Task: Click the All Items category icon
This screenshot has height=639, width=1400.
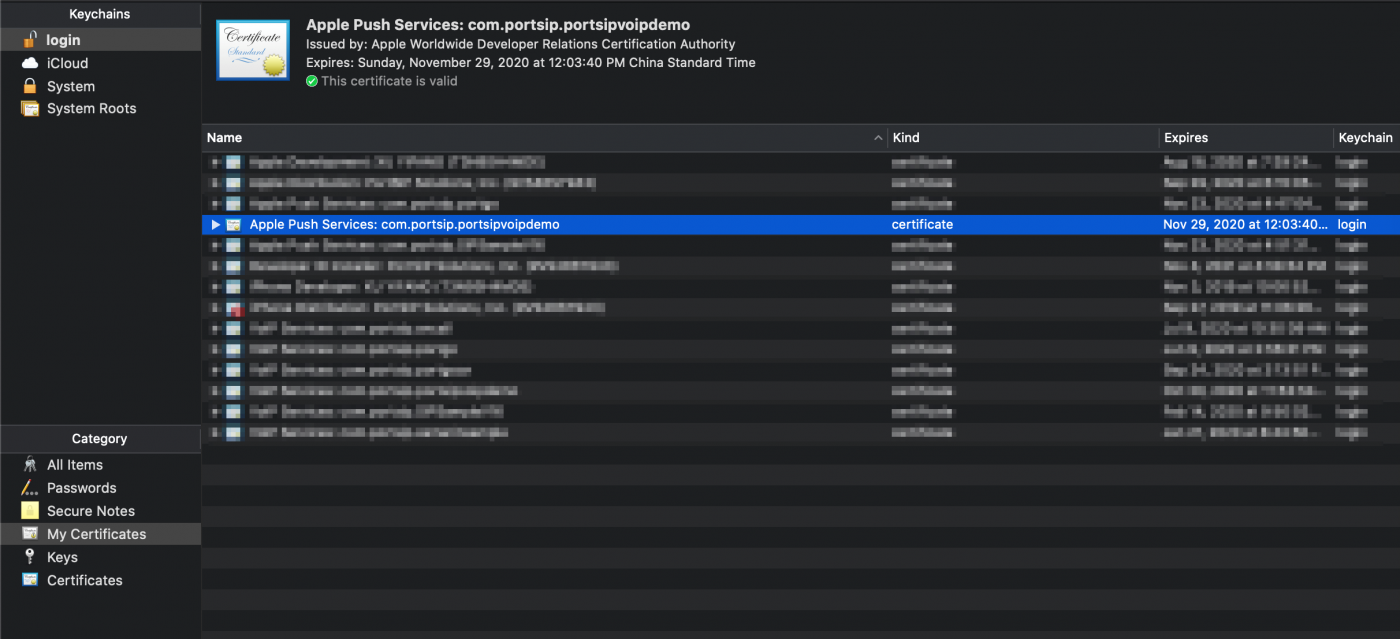Action: [x=30, y=465]
